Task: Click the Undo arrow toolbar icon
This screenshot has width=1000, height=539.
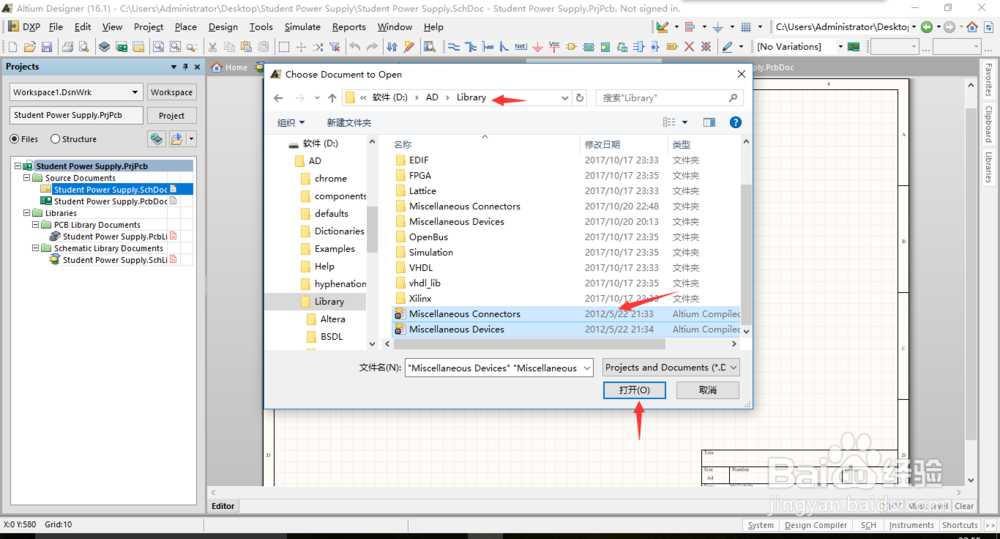Action: pyautogui.click(x=355, y=47)
